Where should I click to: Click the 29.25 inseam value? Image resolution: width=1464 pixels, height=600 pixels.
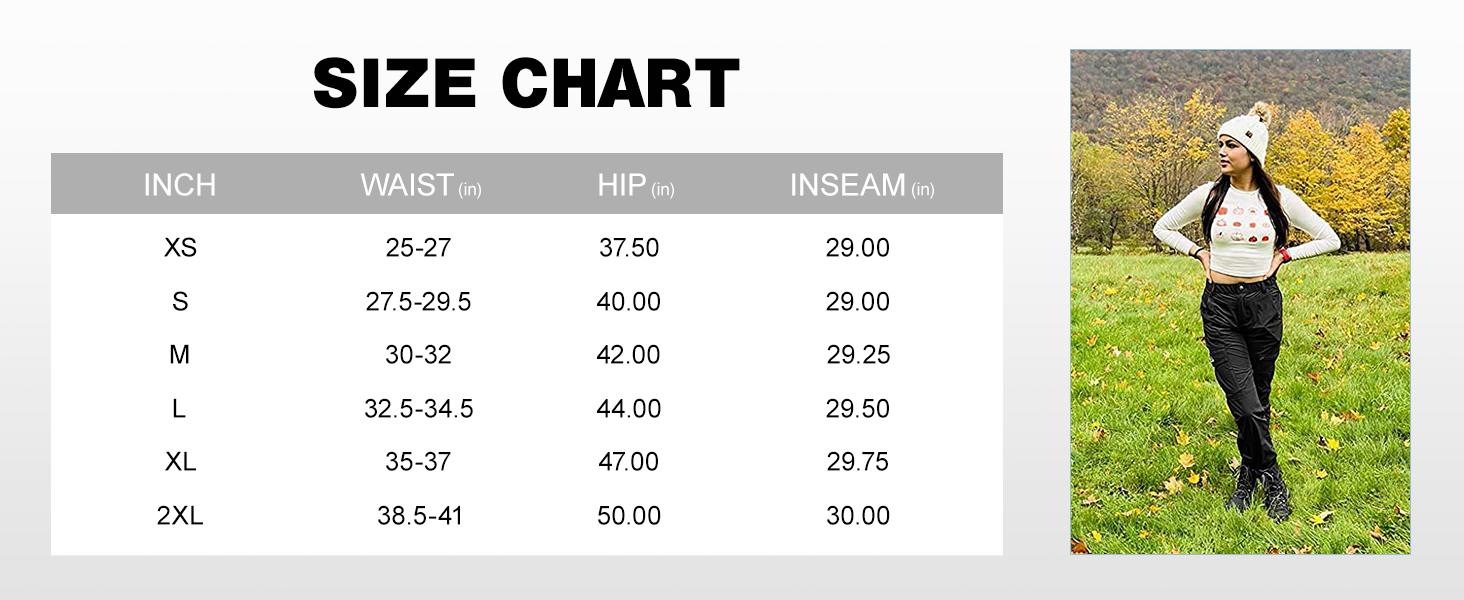[x=858, y=355]
